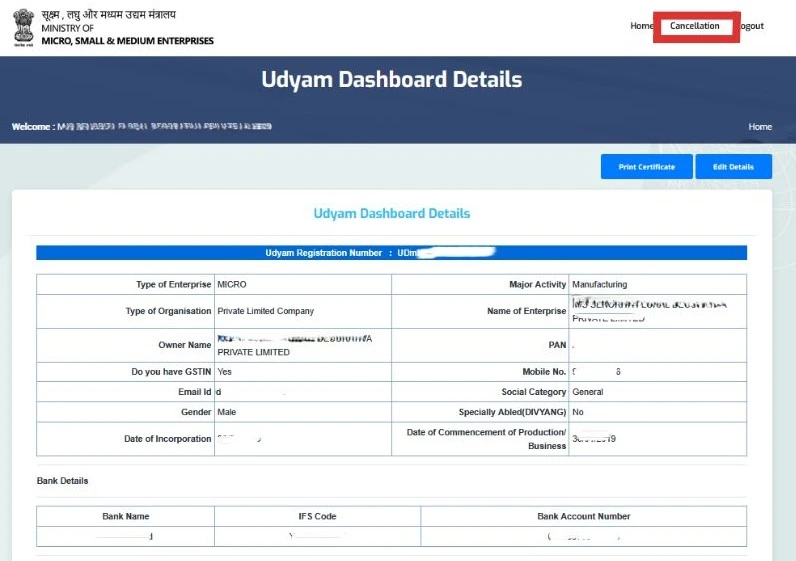Screen dimensions: 796x561
Task: Click the Email Id label
Action: (x=194, y=392)
